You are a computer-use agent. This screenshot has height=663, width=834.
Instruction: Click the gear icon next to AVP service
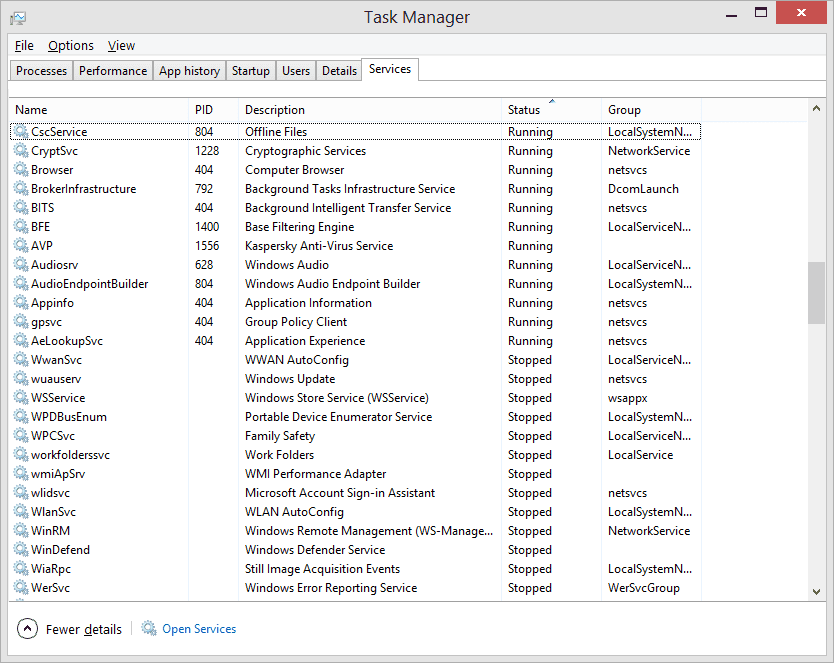pos(20,246)
